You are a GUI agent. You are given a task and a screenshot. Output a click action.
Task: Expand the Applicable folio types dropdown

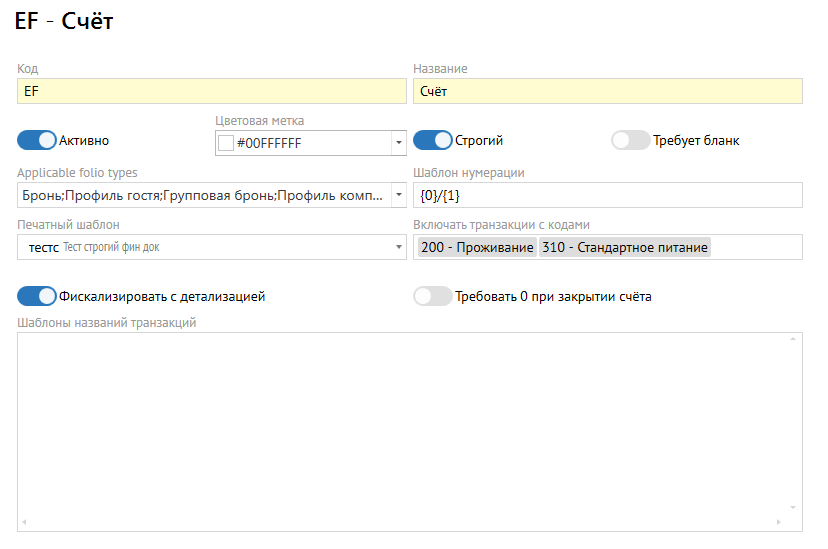(399, 195)
